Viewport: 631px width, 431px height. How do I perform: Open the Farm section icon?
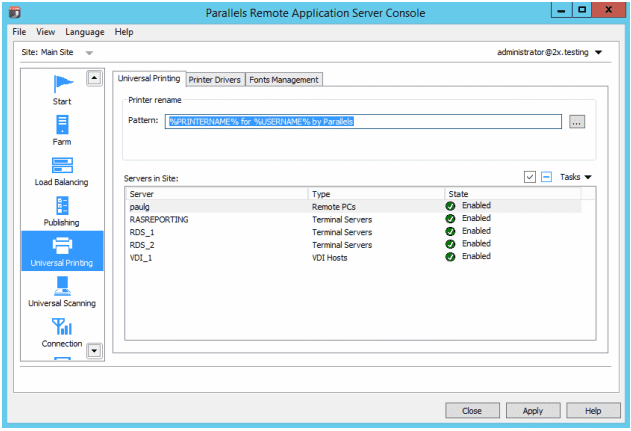pyautogui.click(x=62, y=124)
